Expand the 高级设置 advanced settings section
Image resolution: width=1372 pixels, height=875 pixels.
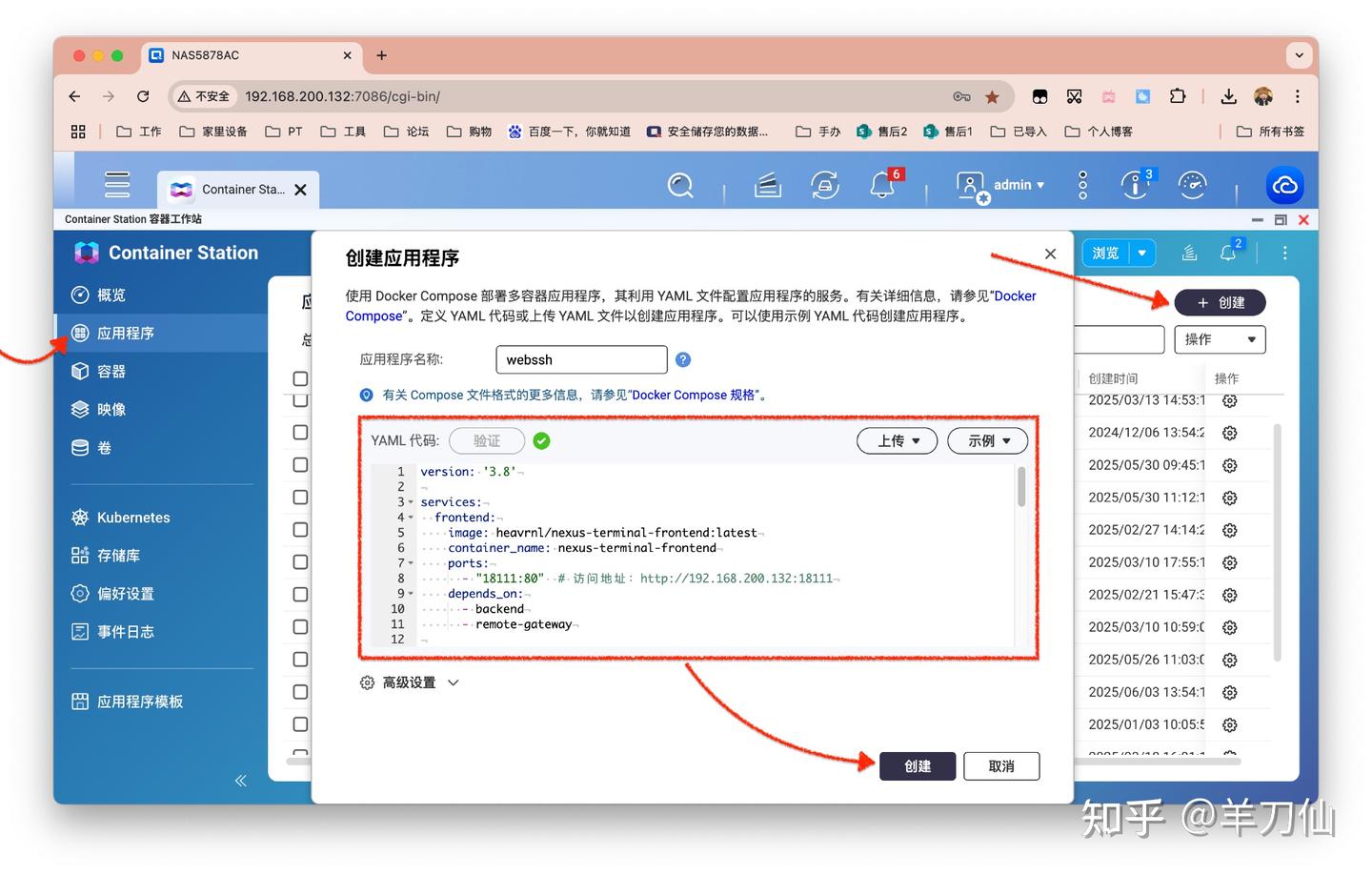(x=409, y=682)
